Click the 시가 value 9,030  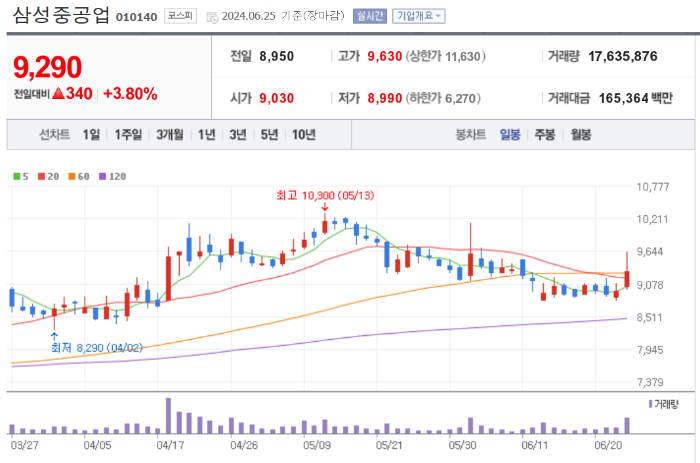[277, 98]
